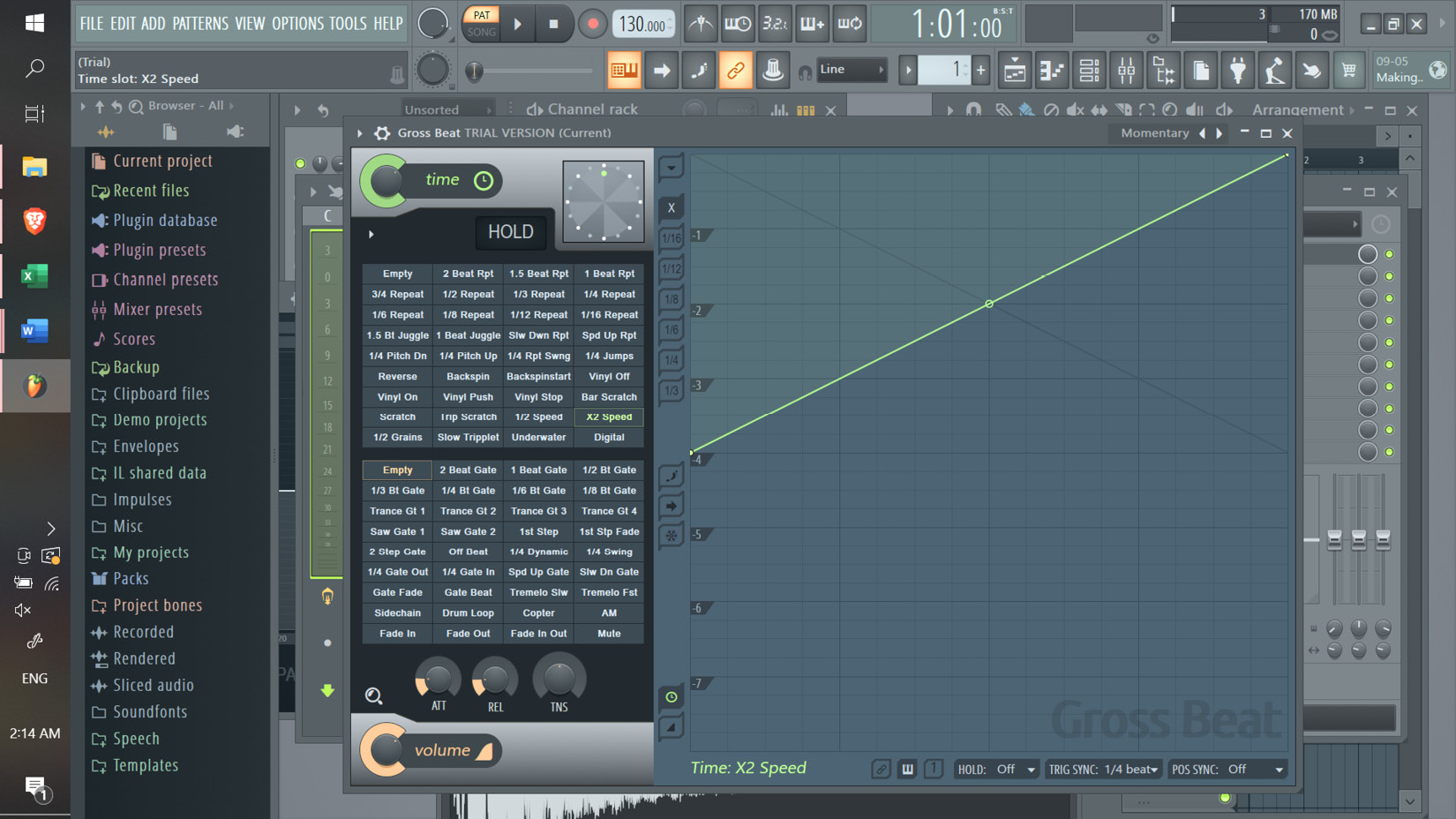Open the Windows search icon

point(34,68)
